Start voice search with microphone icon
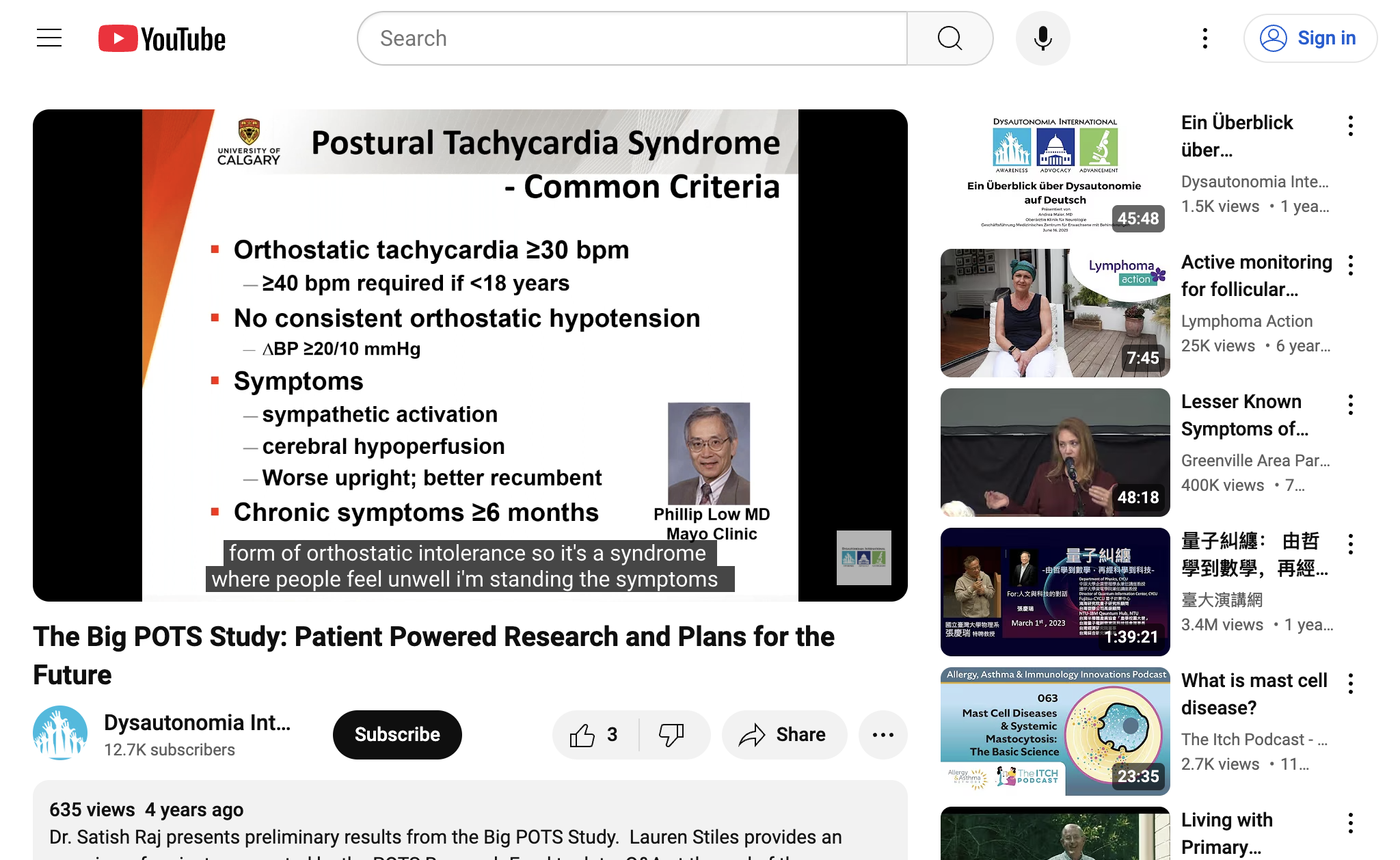This screenshot has height=860, width=1400. [1042, 38]
